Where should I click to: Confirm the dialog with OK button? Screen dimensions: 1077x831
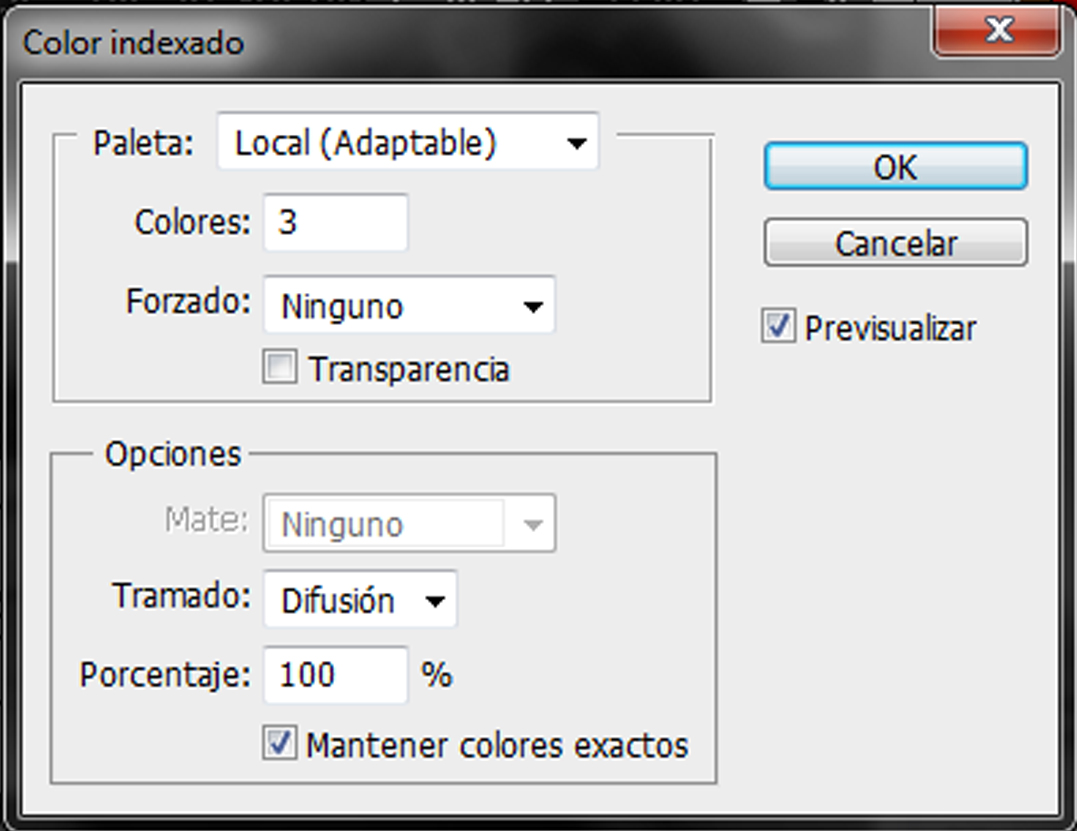point(895,167)
